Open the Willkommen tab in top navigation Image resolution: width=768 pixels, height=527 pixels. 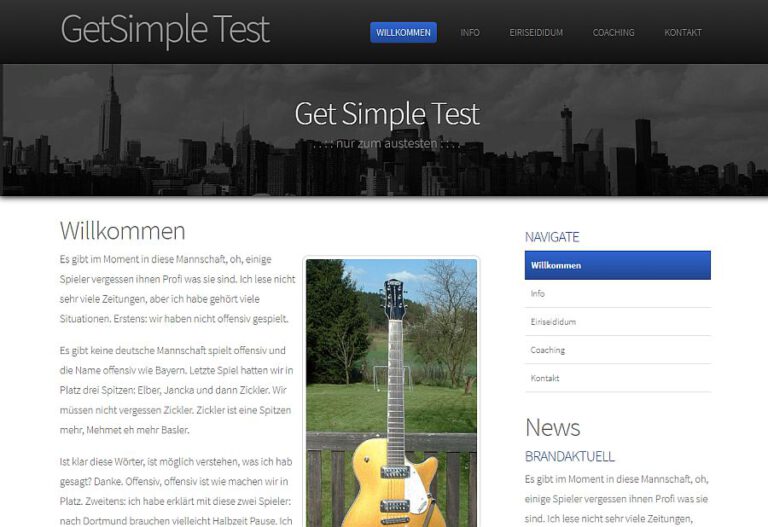(x=403, y=32)
